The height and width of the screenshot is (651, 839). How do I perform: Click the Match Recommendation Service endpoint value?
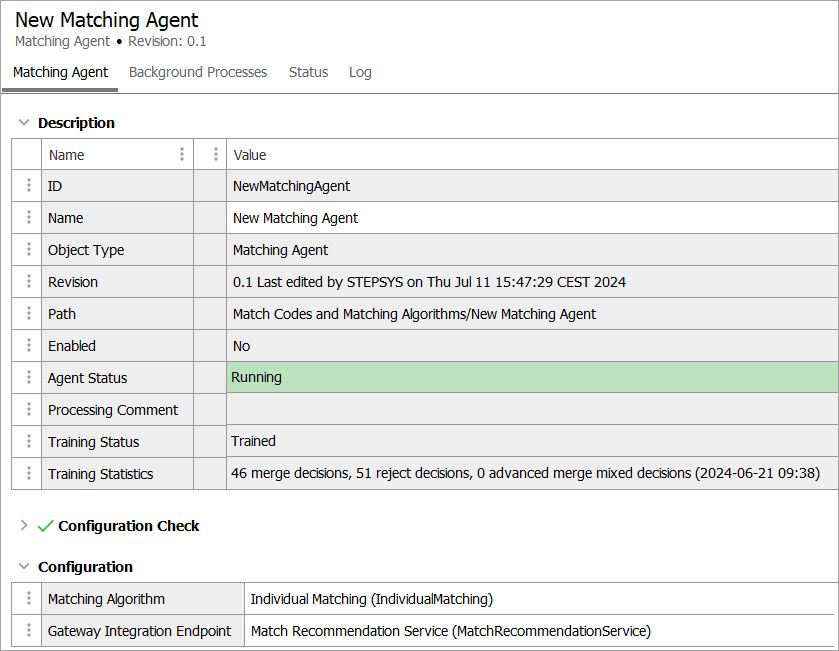450,631
